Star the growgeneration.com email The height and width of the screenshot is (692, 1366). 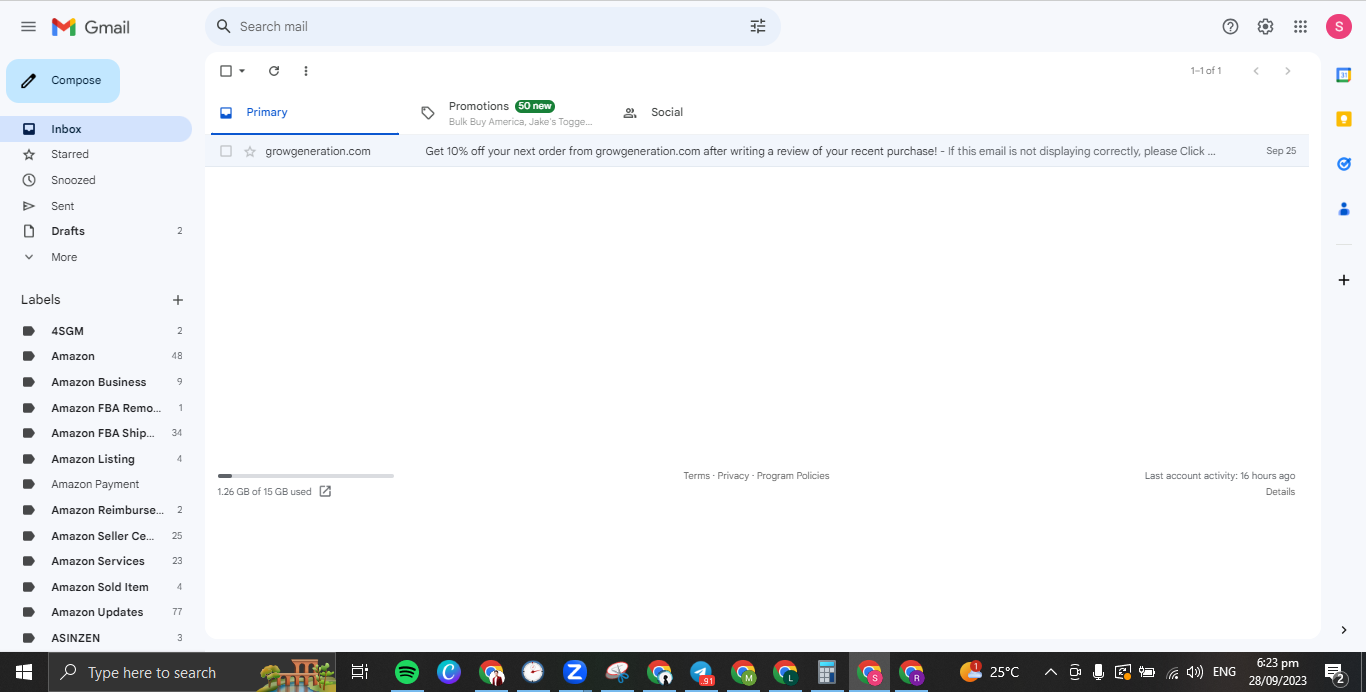[250, 151]
